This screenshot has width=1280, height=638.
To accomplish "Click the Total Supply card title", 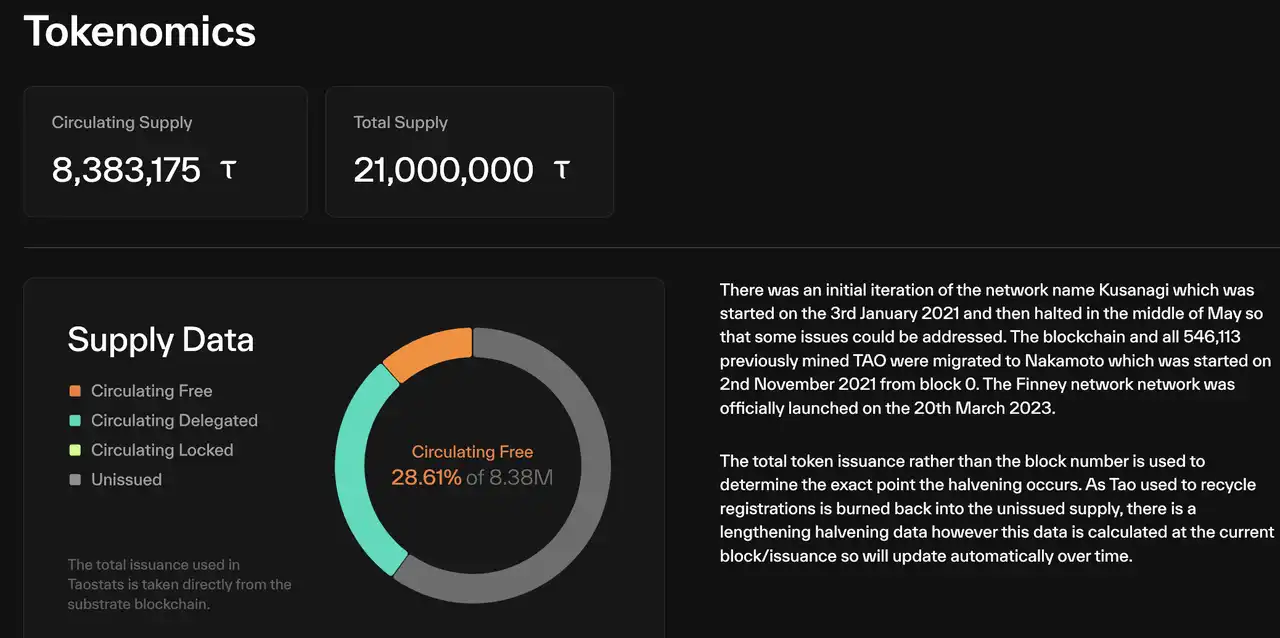I will tap(400, 123).
